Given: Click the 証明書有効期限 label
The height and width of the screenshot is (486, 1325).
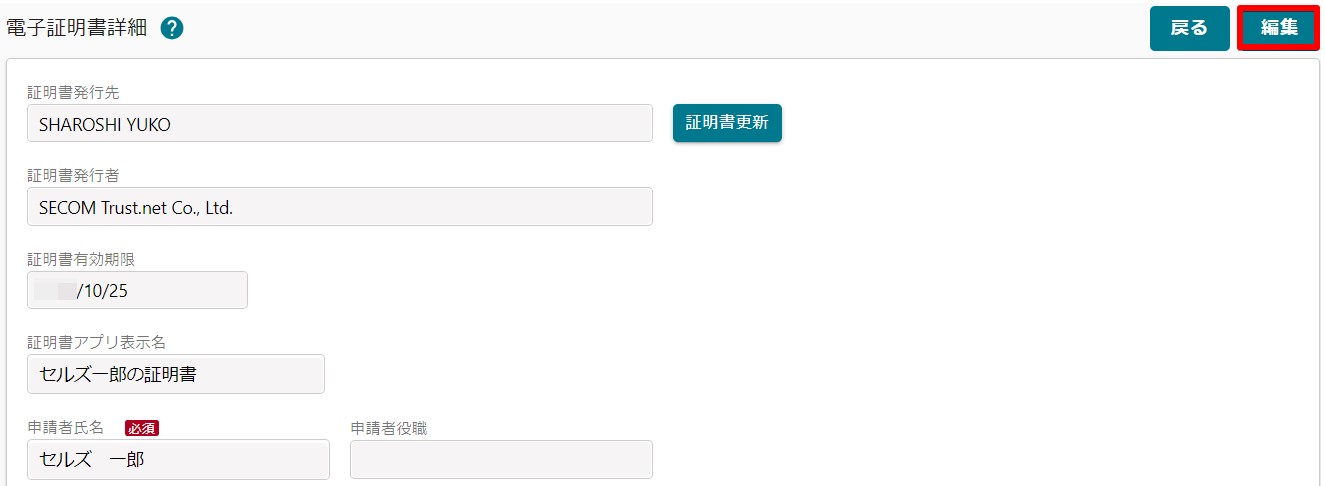Looking at the screenshot, I should pyautogui.click(x=81, y=260).
